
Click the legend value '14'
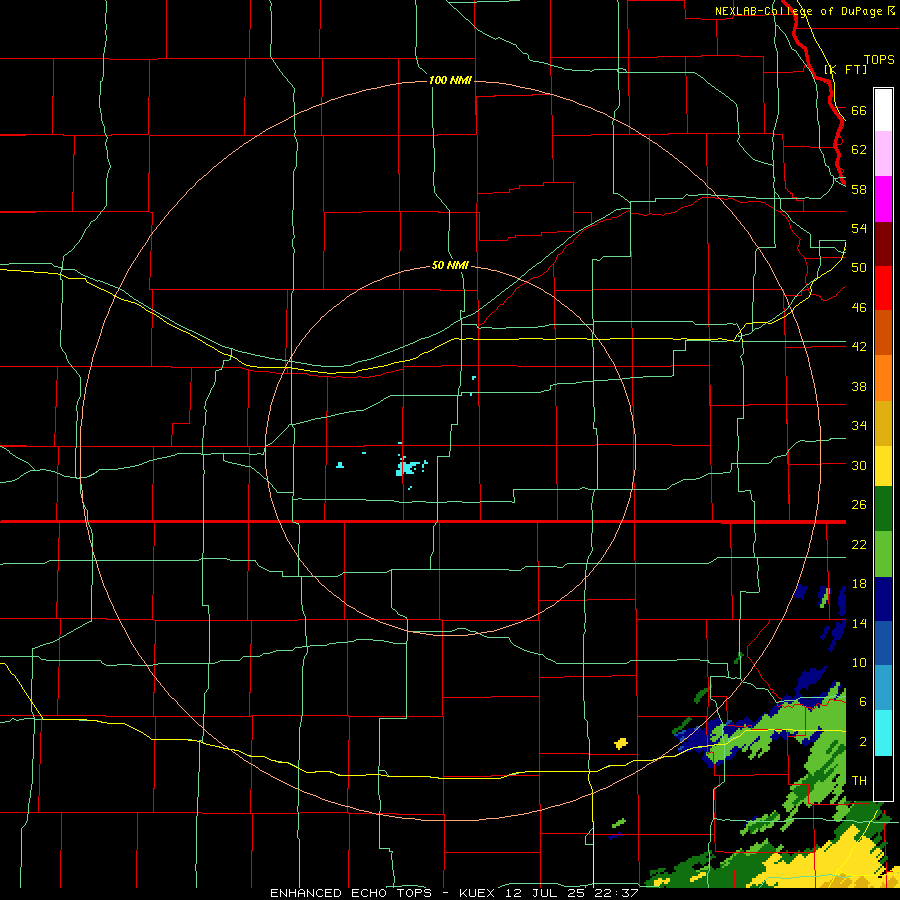click(859, 623)
